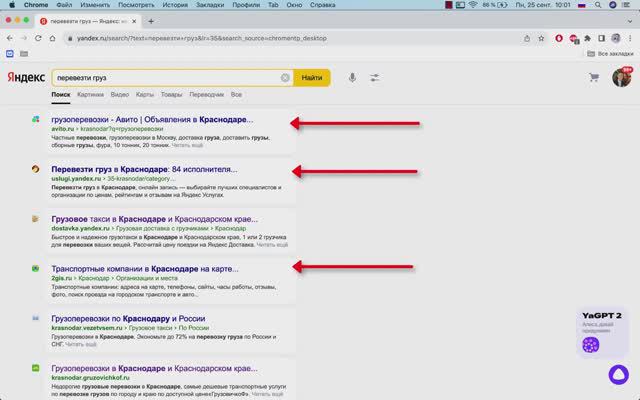Open 'Грузовое такси в Краснодаре' result
This screenshot has height=400, width=640.
point(155,219)
